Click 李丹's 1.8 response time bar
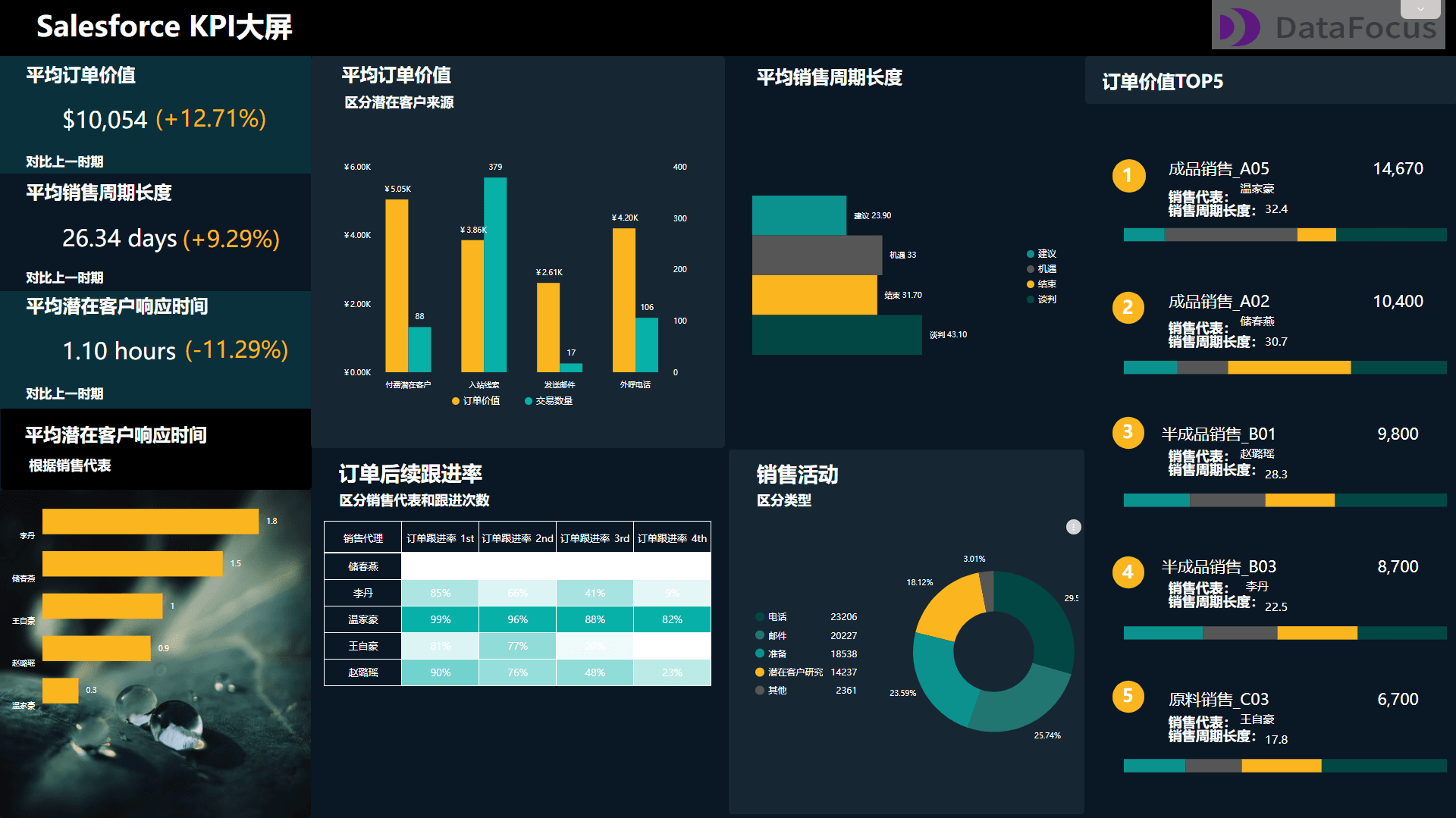Image resolution: width=1456 pixels, height=818 pixels. click(150, 522)
